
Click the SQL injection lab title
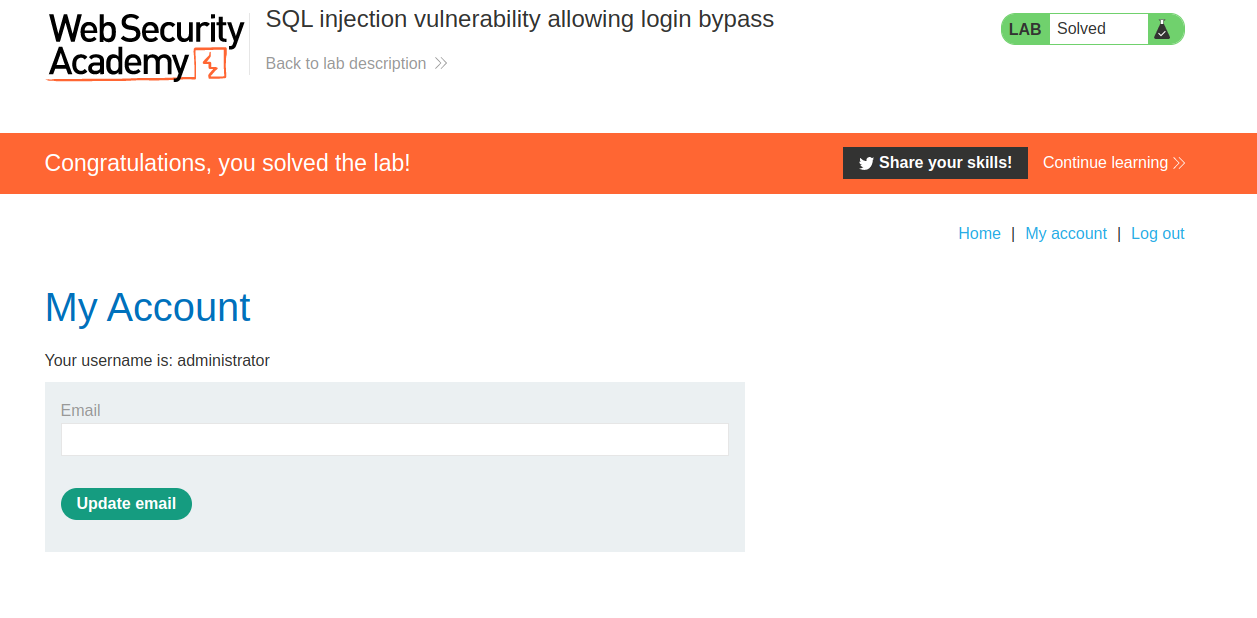click(x=519, y=19)
